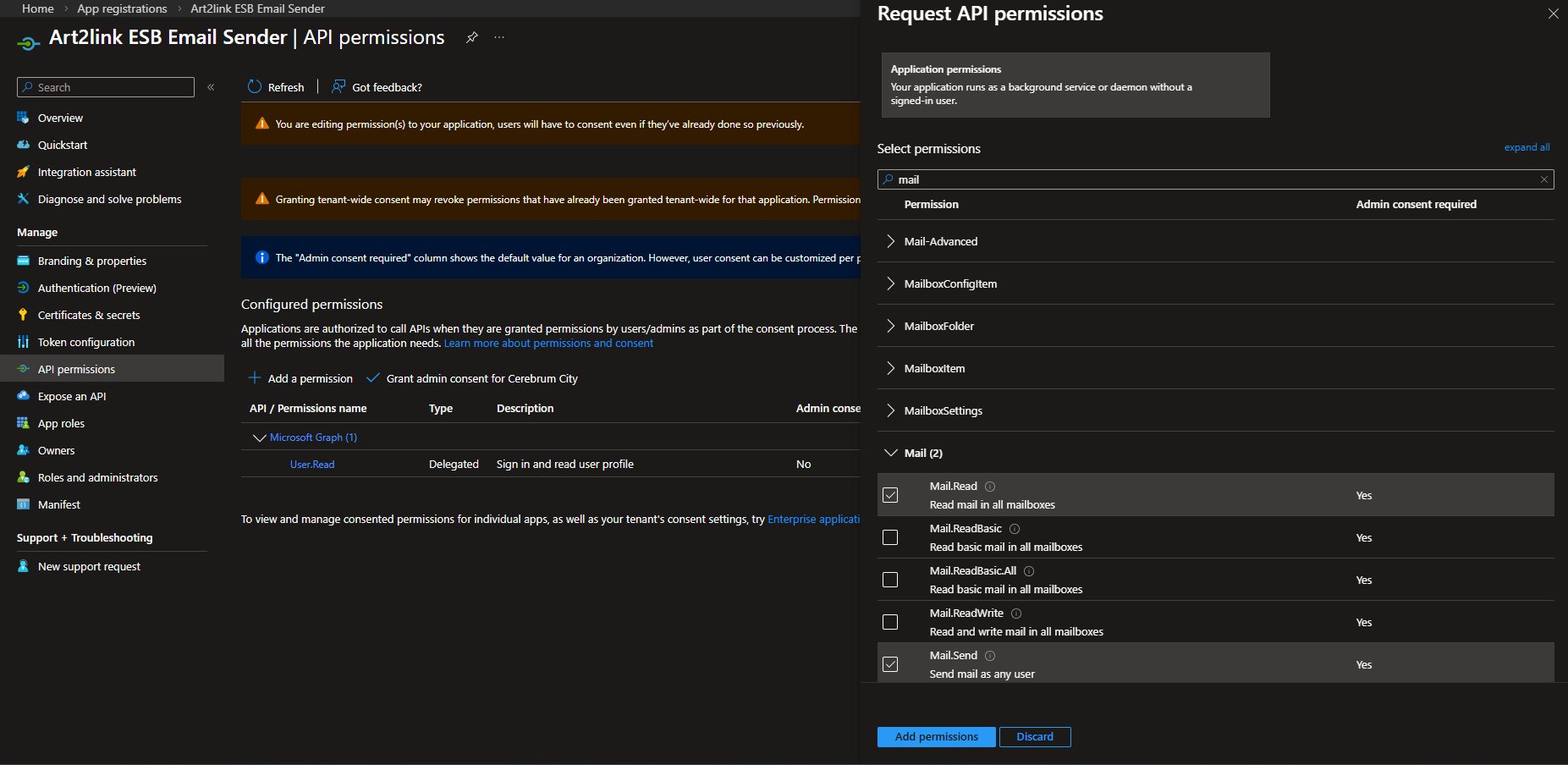
Task: Close the Request API permissions panel
Action: [1554, 14]
